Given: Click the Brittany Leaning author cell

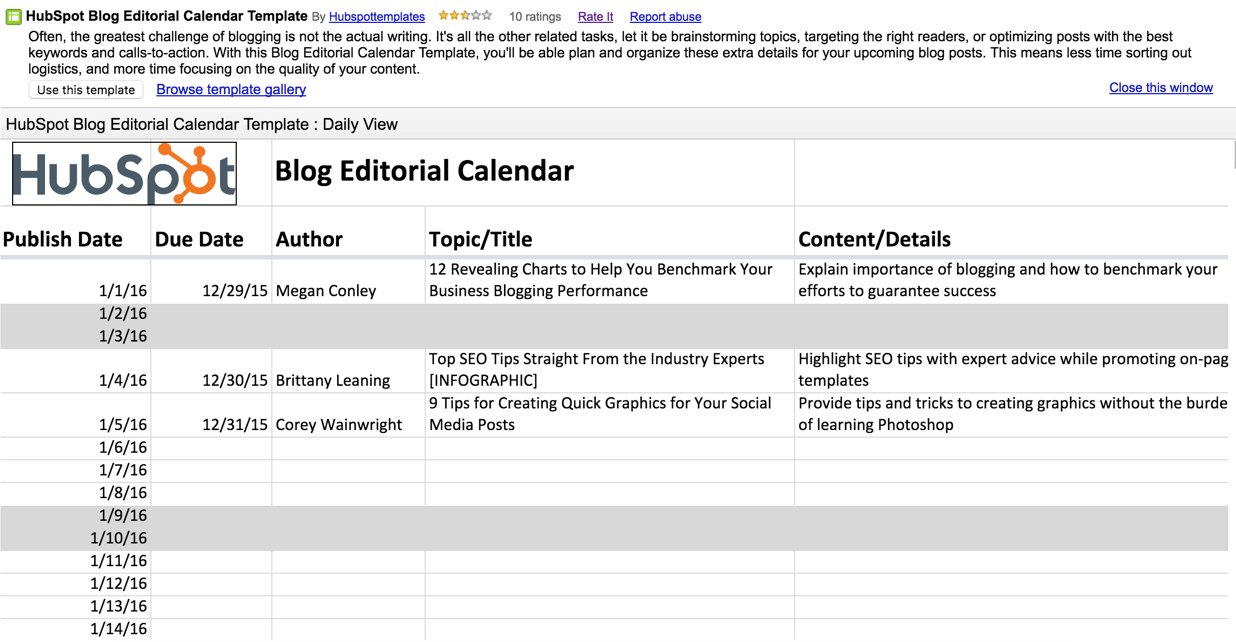Looking at the screenshot, I should tap(333, 381).
